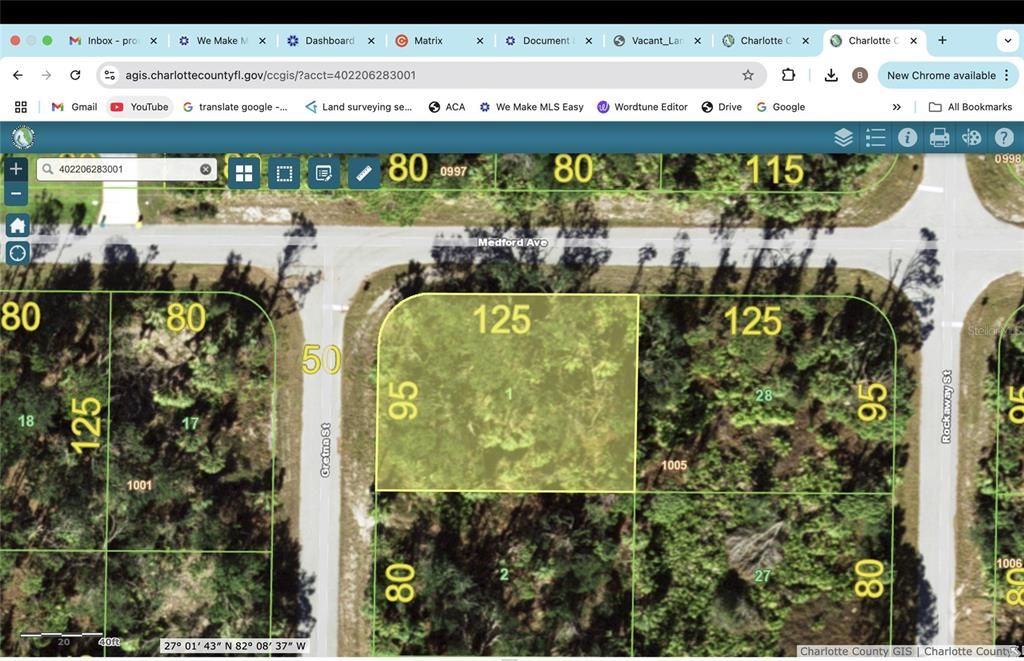The image size is (1024, 661).
Task: Activate the locate crosshair tool
Action: click(16, 253)
